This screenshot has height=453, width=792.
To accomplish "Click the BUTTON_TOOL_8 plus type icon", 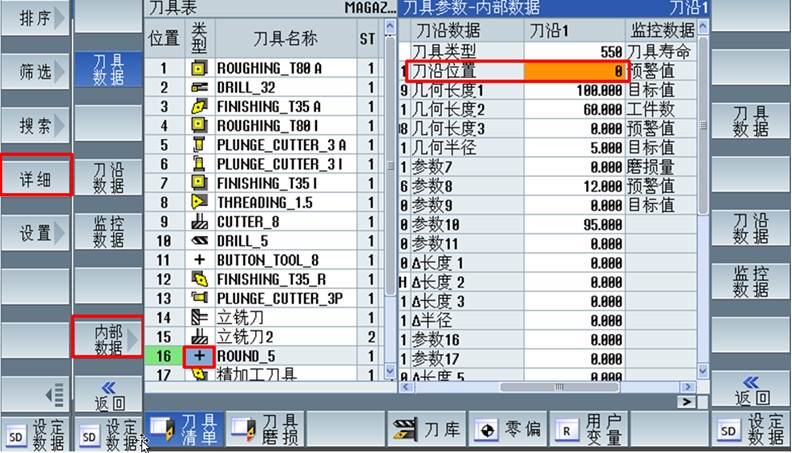I will click(x=200, y=260).
